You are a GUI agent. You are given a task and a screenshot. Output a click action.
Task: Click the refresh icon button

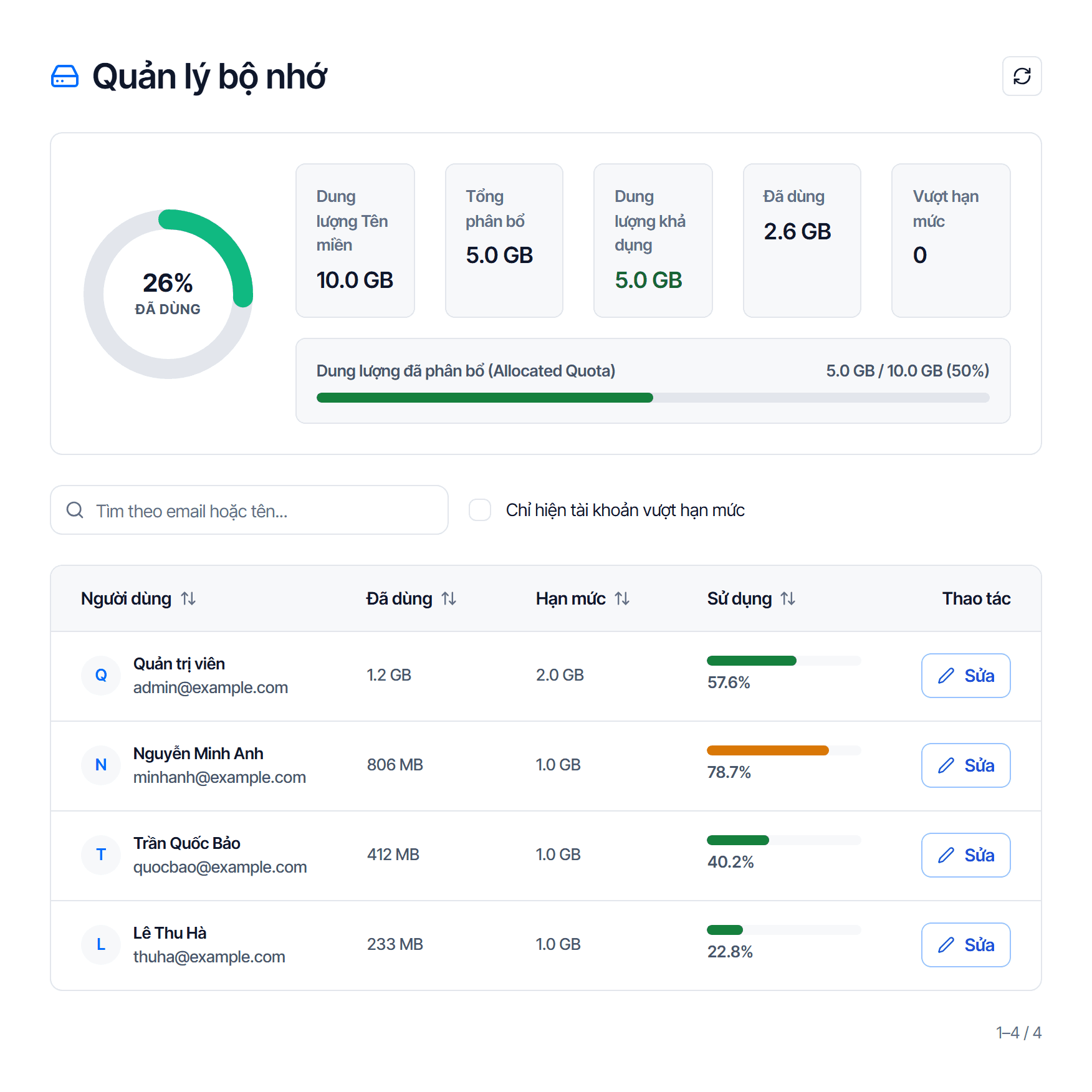click(x=1022, y=76)
